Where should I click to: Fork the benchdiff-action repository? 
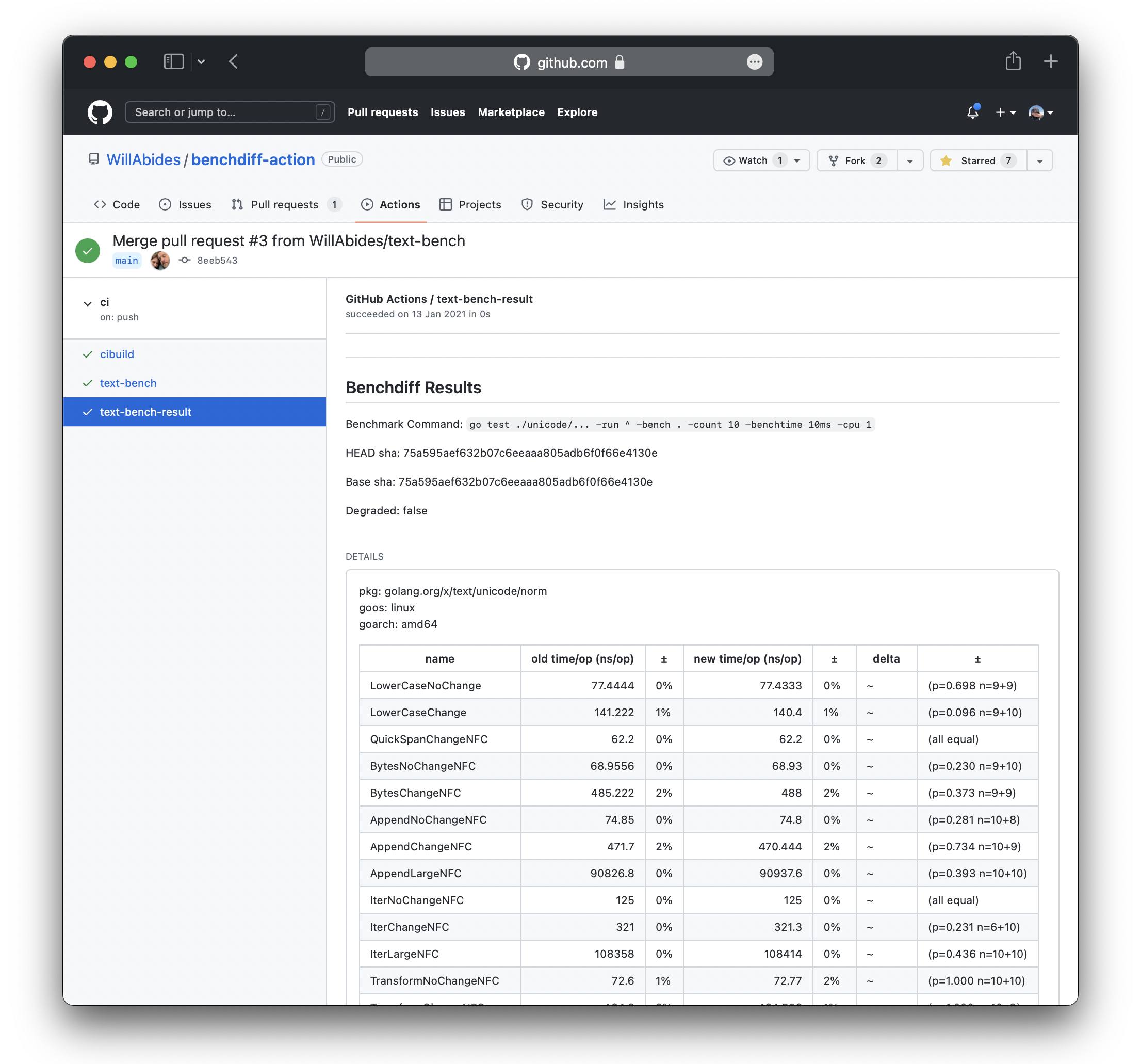coord(856,161)
